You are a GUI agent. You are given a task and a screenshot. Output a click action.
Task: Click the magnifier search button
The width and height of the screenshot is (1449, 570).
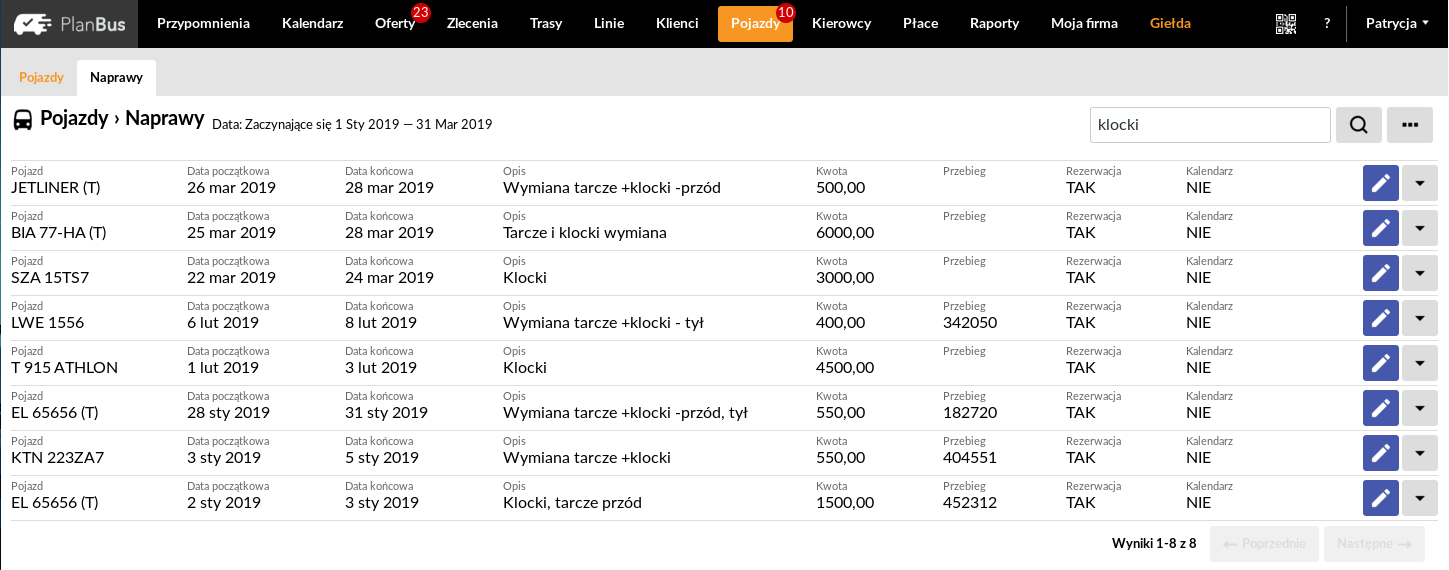tap(1358, 125)
